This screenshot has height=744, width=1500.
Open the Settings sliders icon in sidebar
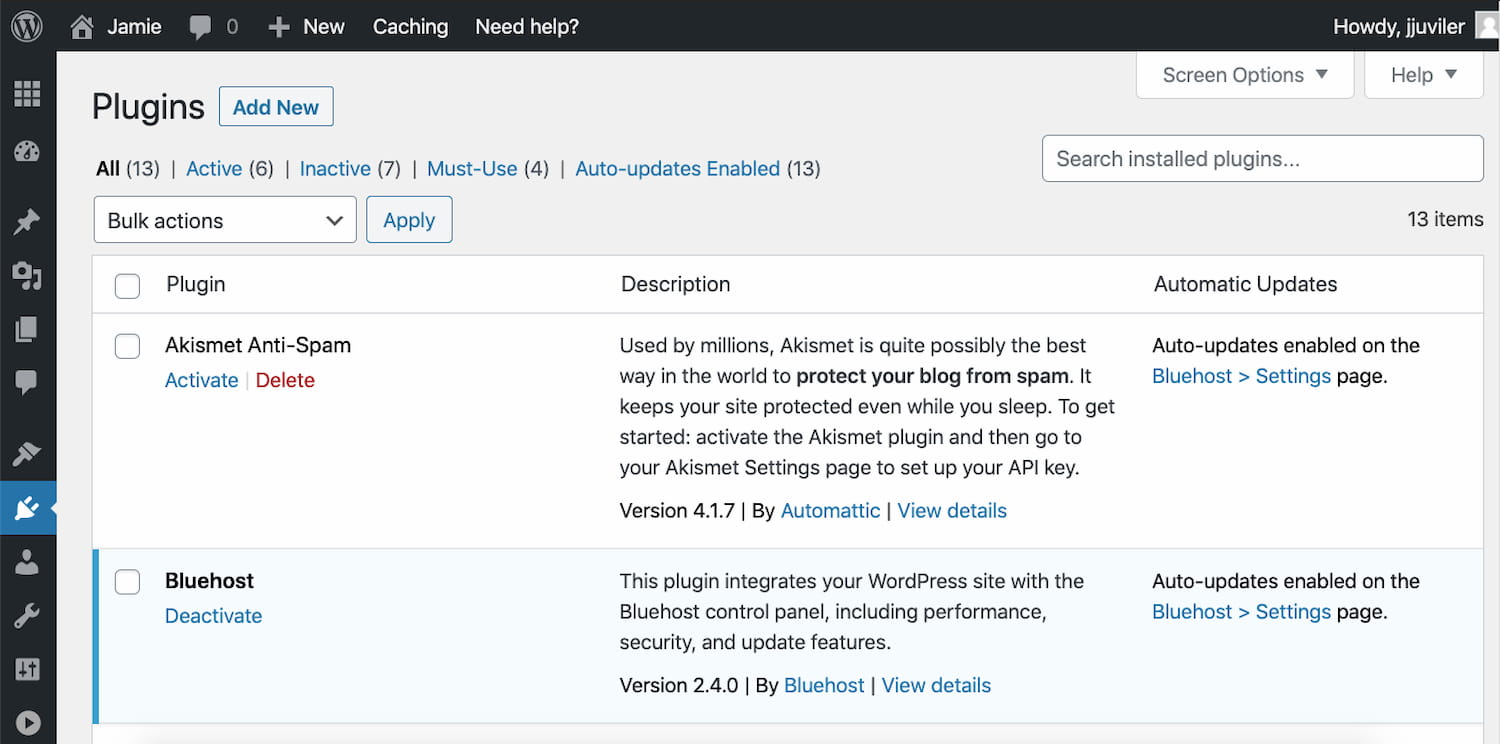point(27,669)
